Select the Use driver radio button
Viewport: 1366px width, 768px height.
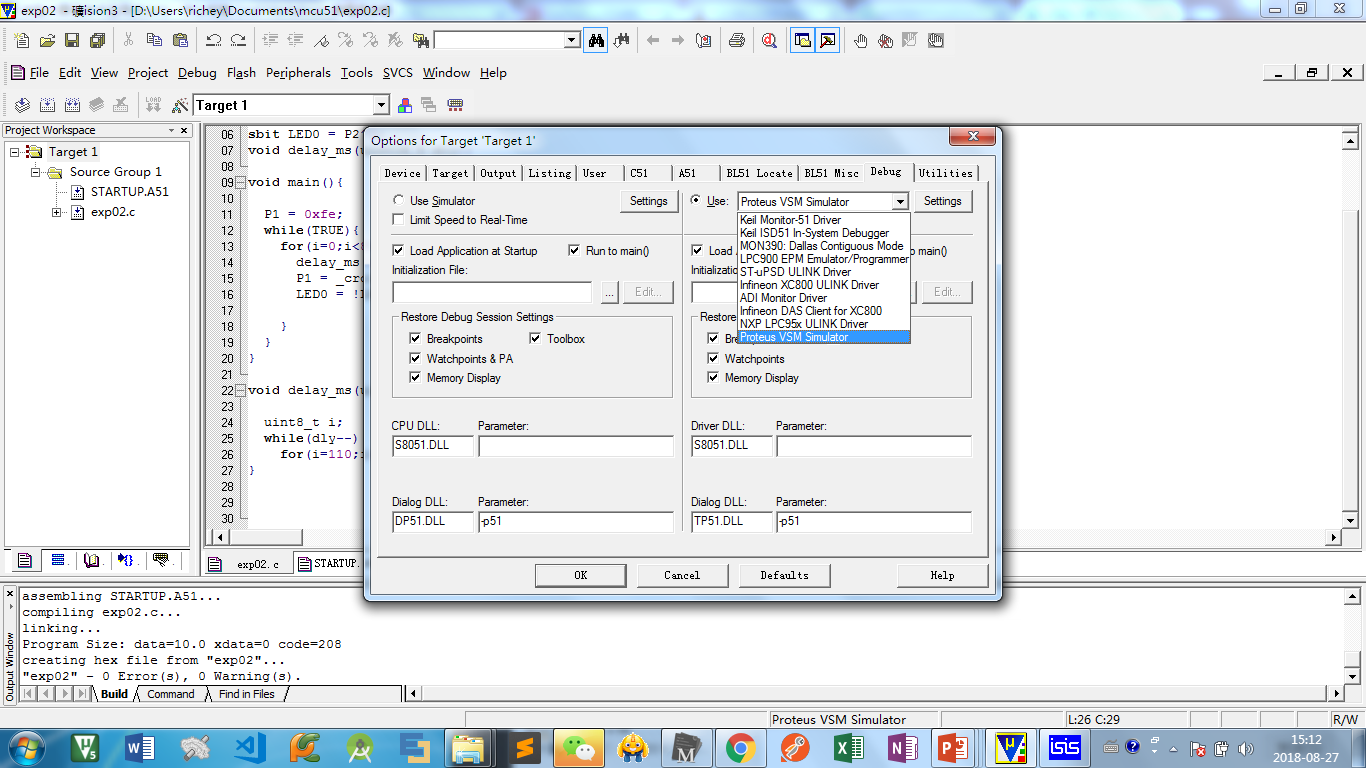[x=697, y=201]
